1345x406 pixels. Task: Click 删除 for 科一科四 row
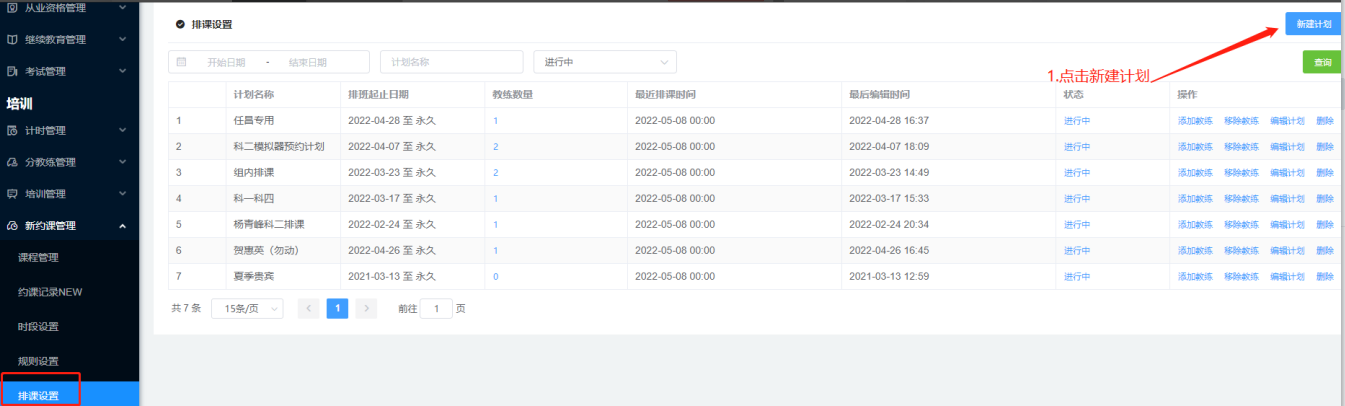pos(1325,199)
